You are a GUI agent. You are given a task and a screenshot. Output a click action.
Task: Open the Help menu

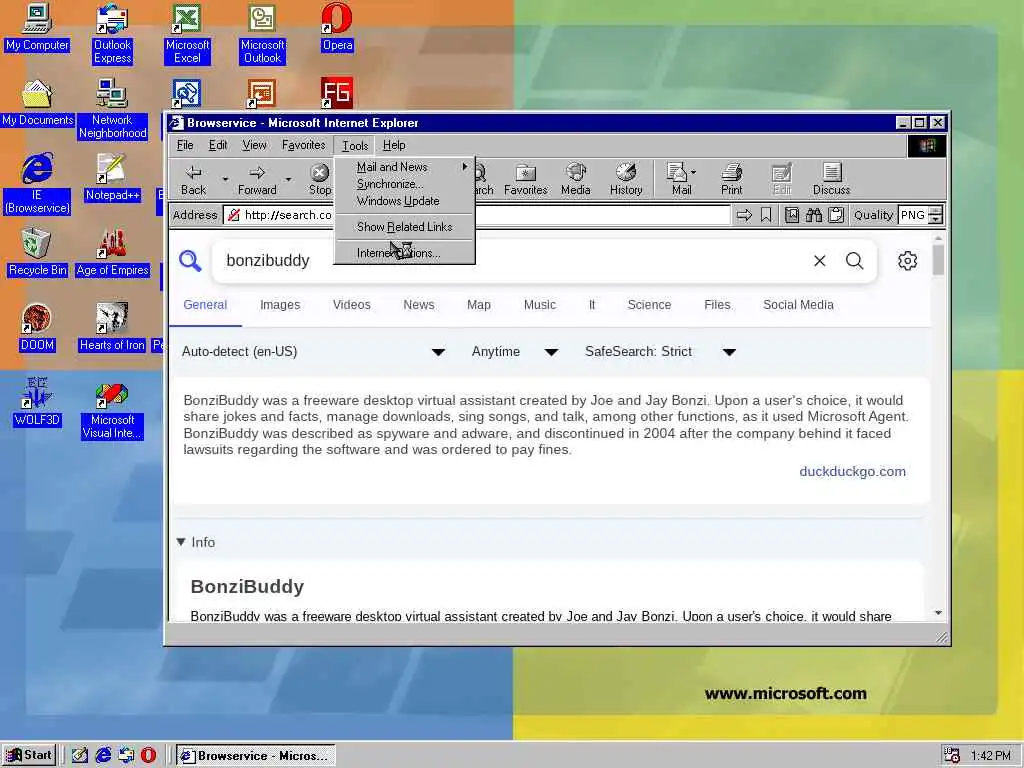point(394,145)
